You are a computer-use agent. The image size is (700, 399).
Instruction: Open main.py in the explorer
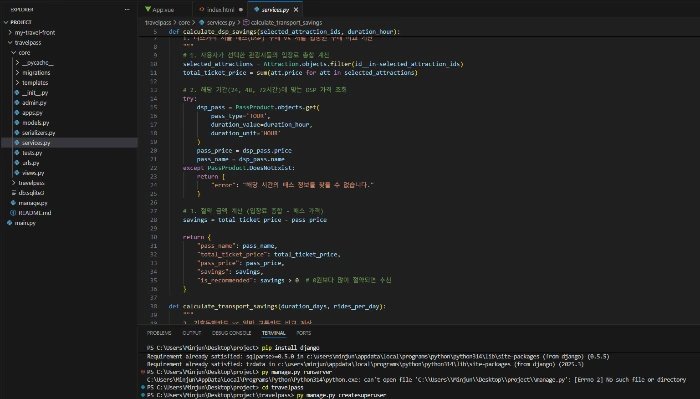(x=25, y=223)
